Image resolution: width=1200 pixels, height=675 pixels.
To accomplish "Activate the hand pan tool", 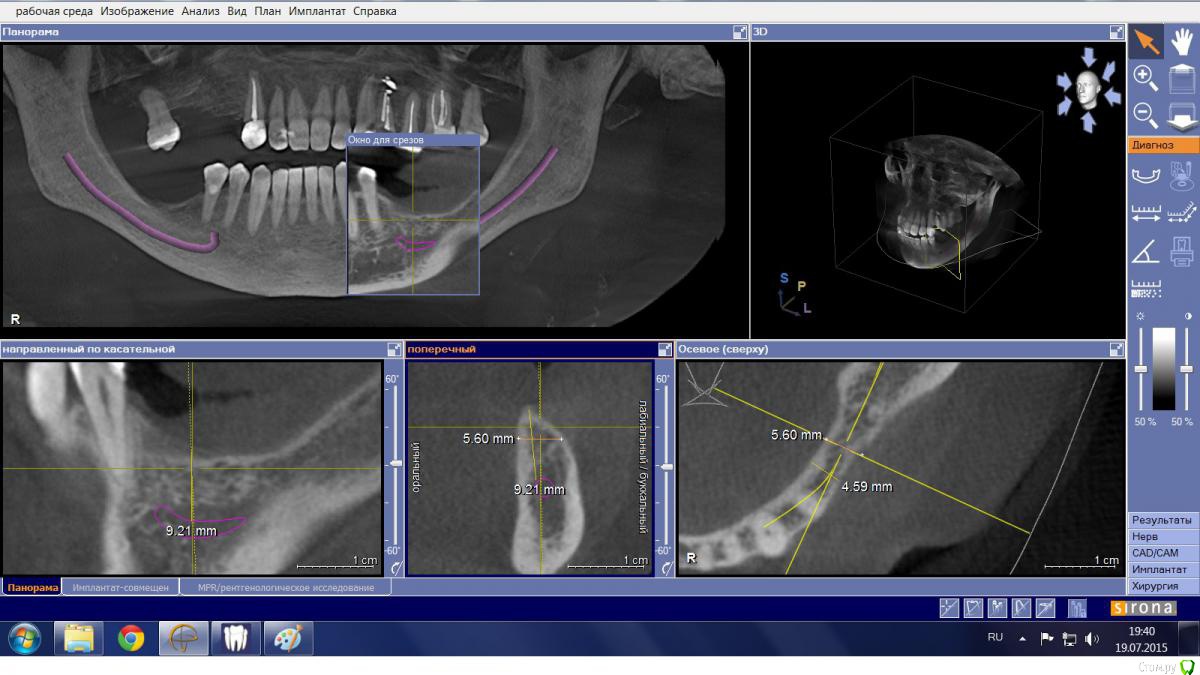I will pos(1182,42).
